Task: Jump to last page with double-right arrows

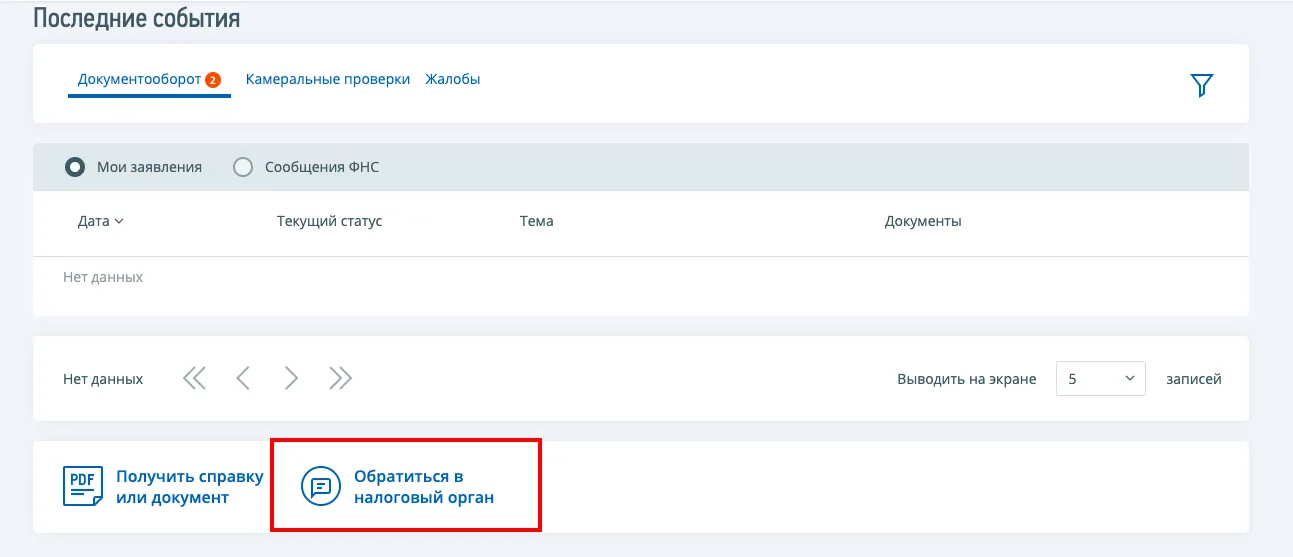Action: (x=340, y=378)
